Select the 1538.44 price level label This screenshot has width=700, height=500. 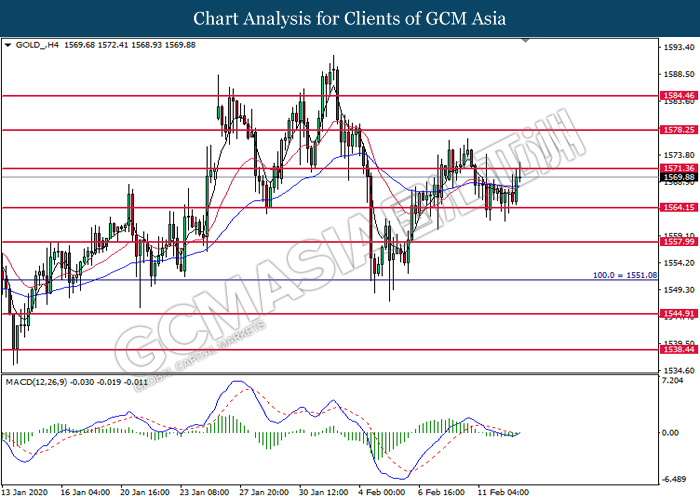pyautogui.click(x=679, y=350)
